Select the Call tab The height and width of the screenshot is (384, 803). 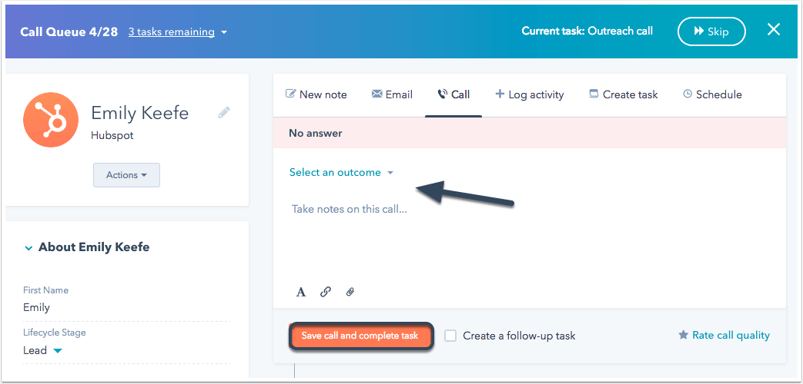pyautogui.click(x=453, y=95)
